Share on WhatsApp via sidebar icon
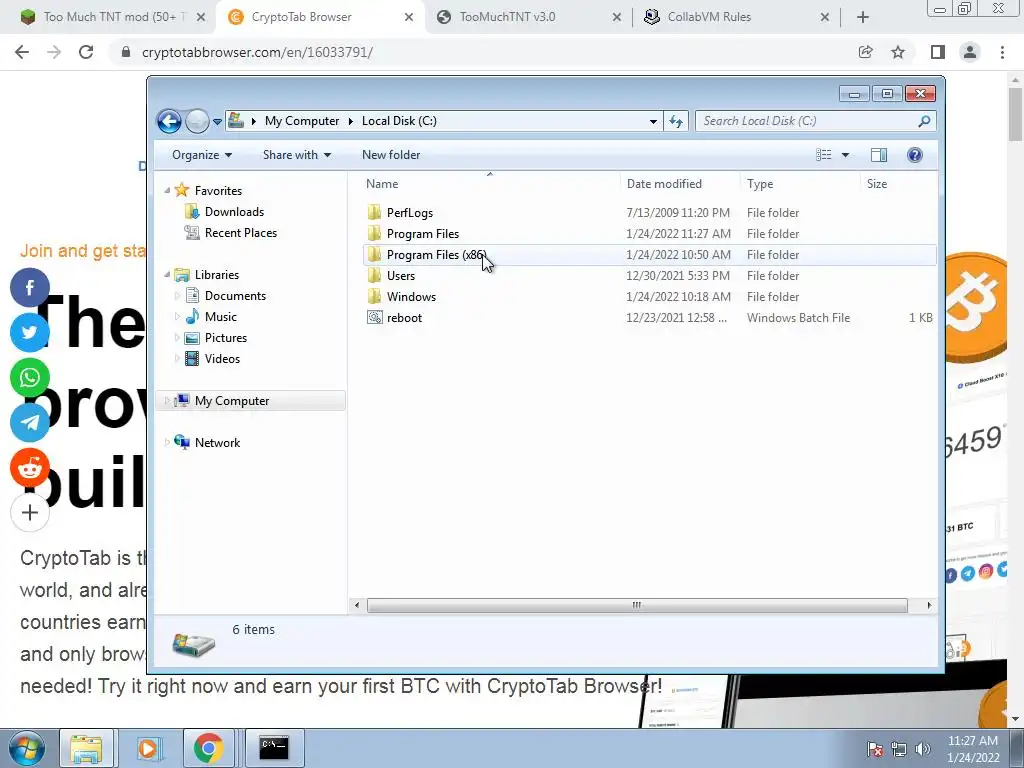 click(30, 377)
